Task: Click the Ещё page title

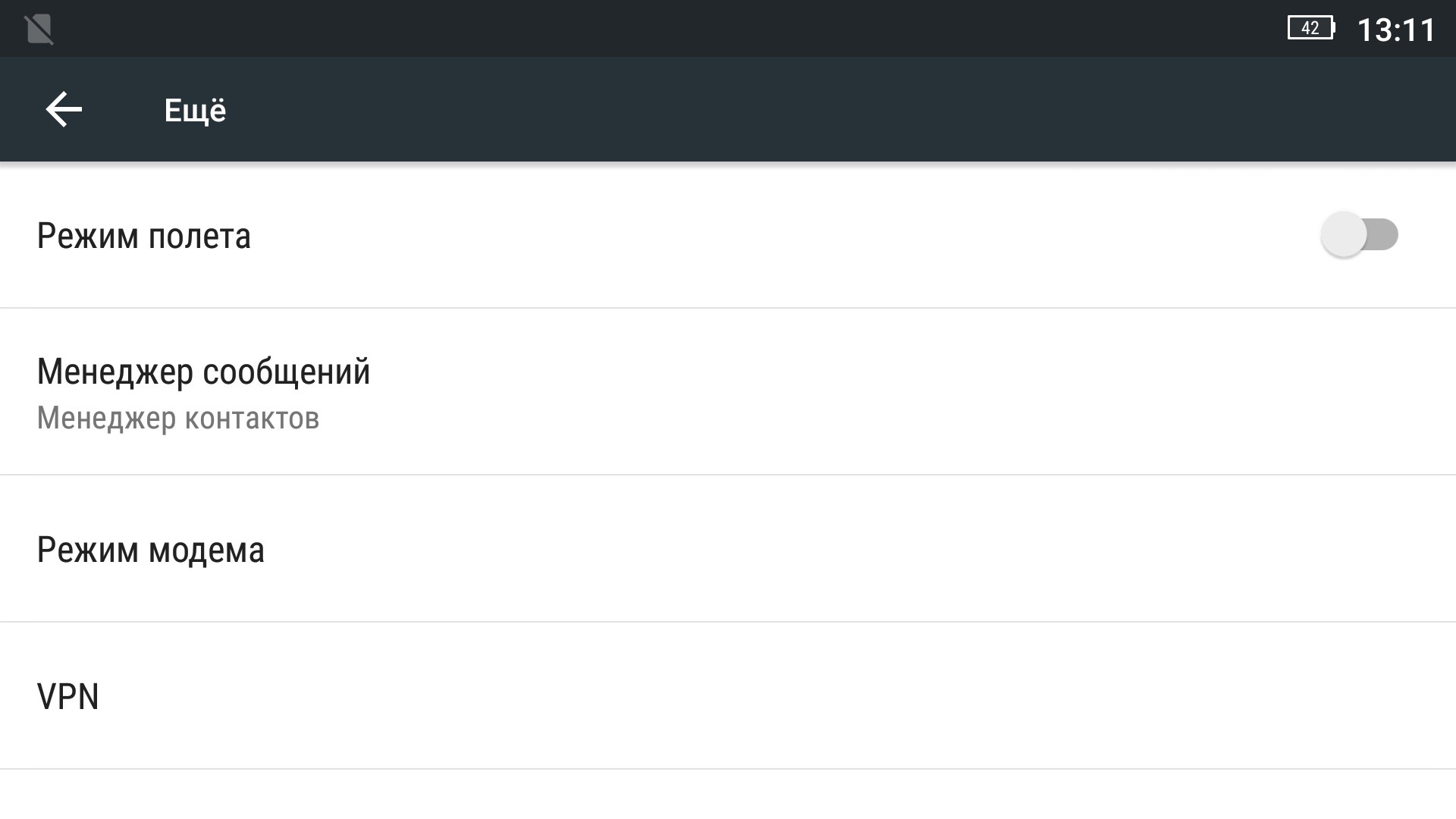Action: [195, 111]
